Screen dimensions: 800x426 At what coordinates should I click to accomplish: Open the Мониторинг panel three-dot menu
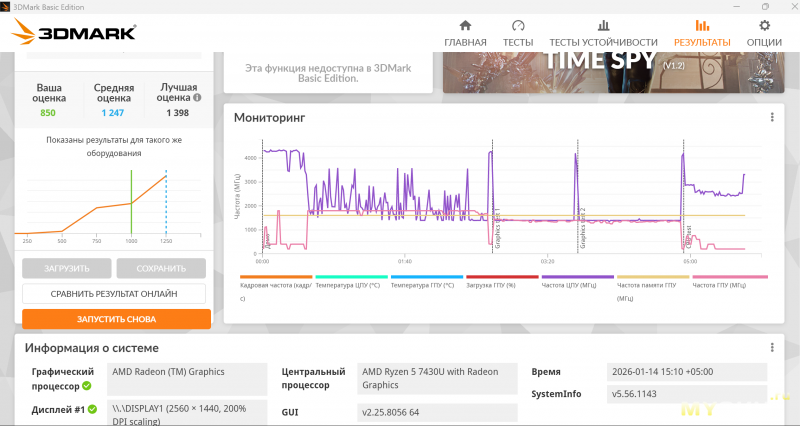[772, 117]
